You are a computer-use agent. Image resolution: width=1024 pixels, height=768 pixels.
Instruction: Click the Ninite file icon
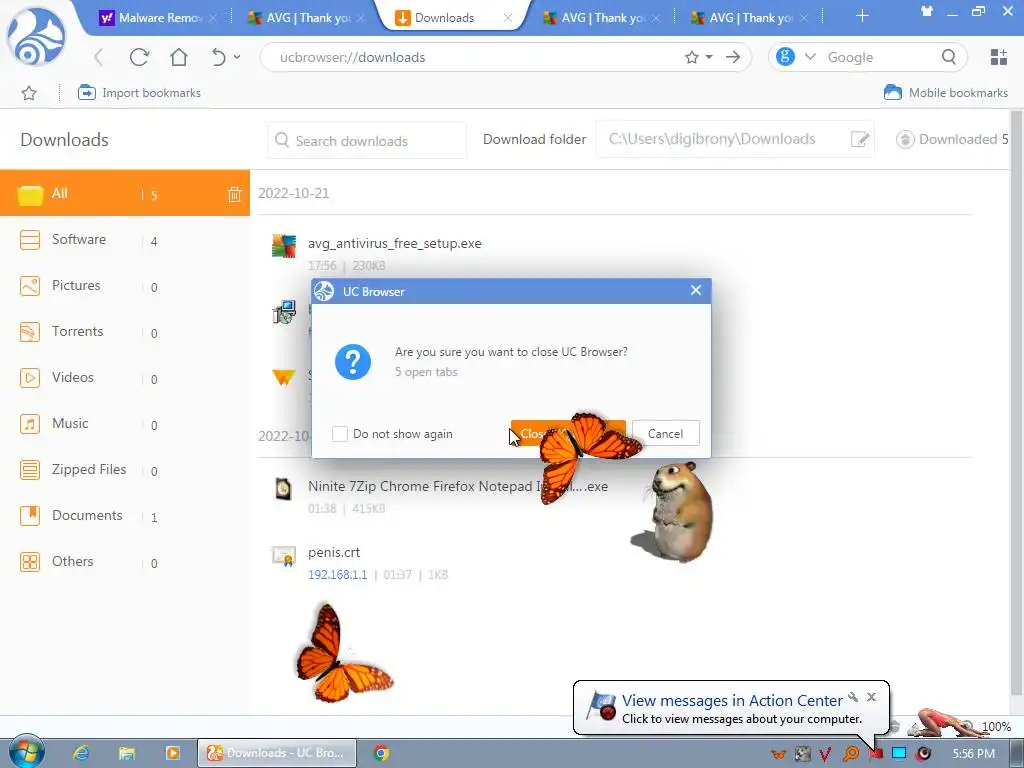[x=283, y=488]
